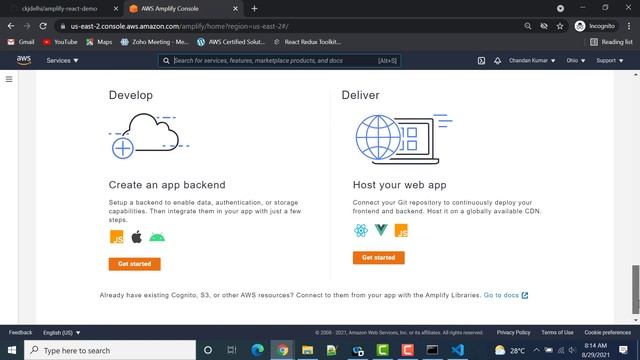This screenshot has width=640, height=360.
Task: Click the third-party cookies blocked eye icon
Action: coord(544,26)
